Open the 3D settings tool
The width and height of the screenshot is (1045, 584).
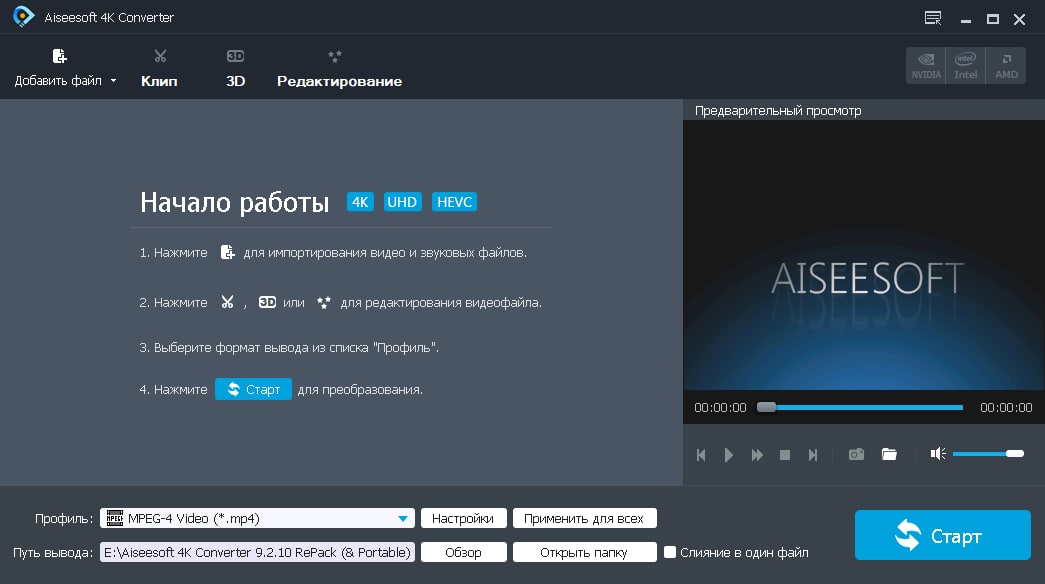(x=235, y=68)
